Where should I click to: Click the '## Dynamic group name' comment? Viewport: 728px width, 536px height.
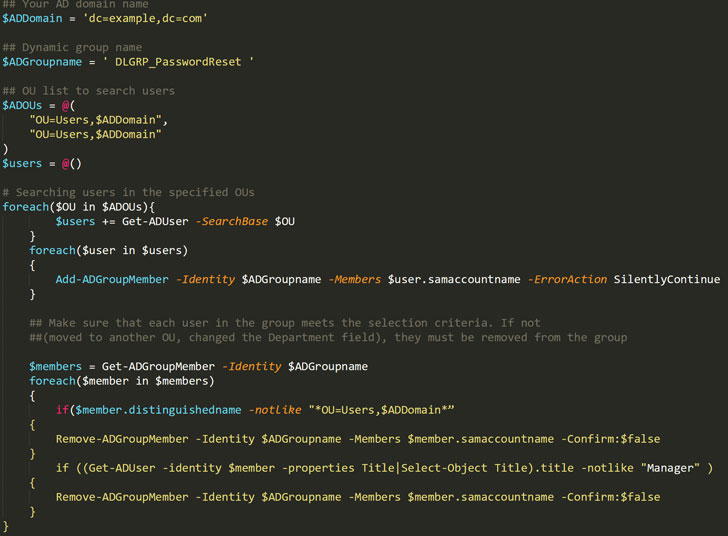[x=72, y=47]
